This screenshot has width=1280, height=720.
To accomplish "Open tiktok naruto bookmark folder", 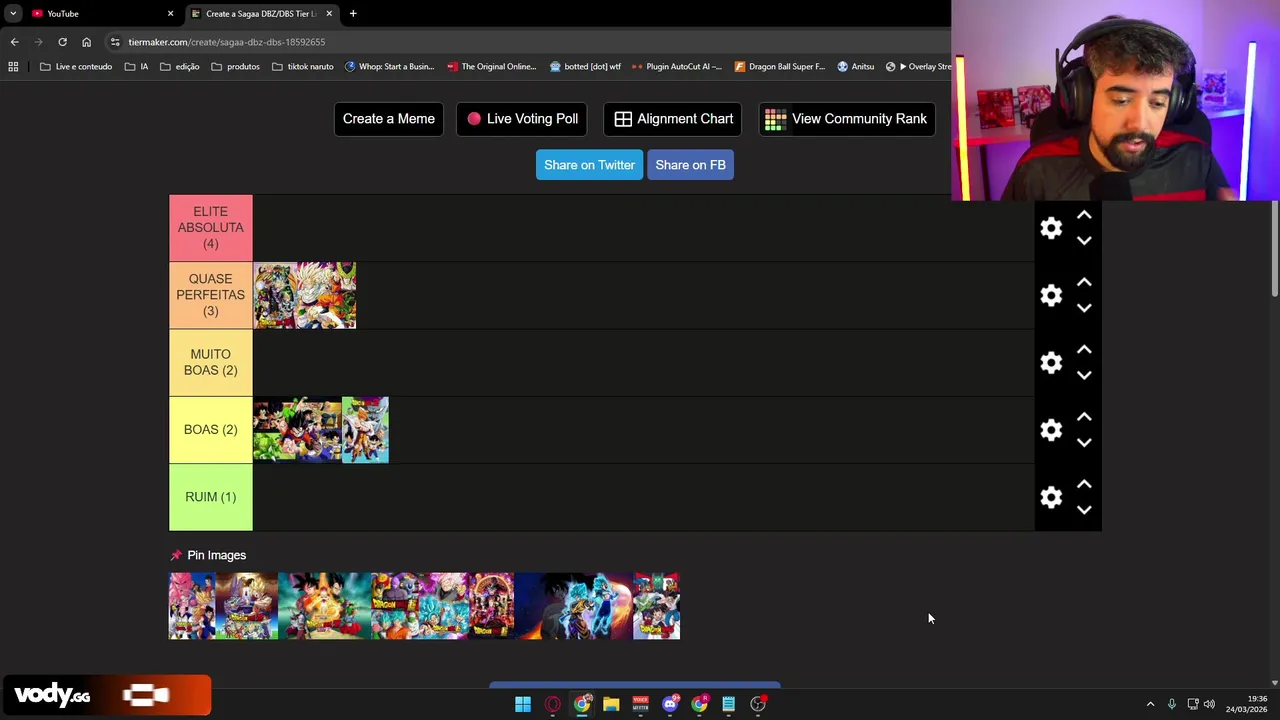I will [x=303, y=67].
